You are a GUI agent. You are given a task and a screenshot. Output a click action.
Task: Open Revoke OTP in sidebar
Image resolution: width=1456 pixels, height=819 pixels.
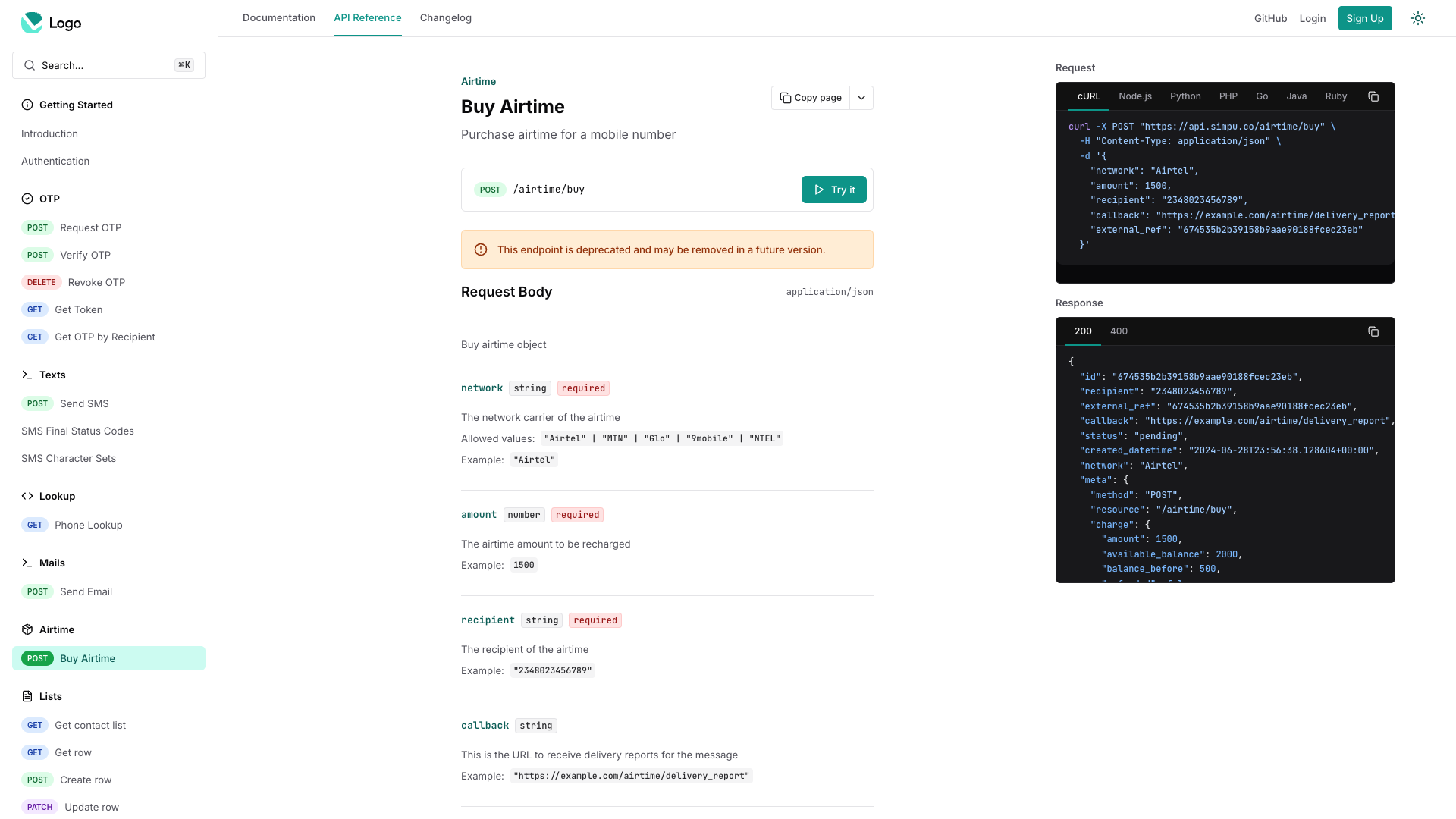pos(96,282)
